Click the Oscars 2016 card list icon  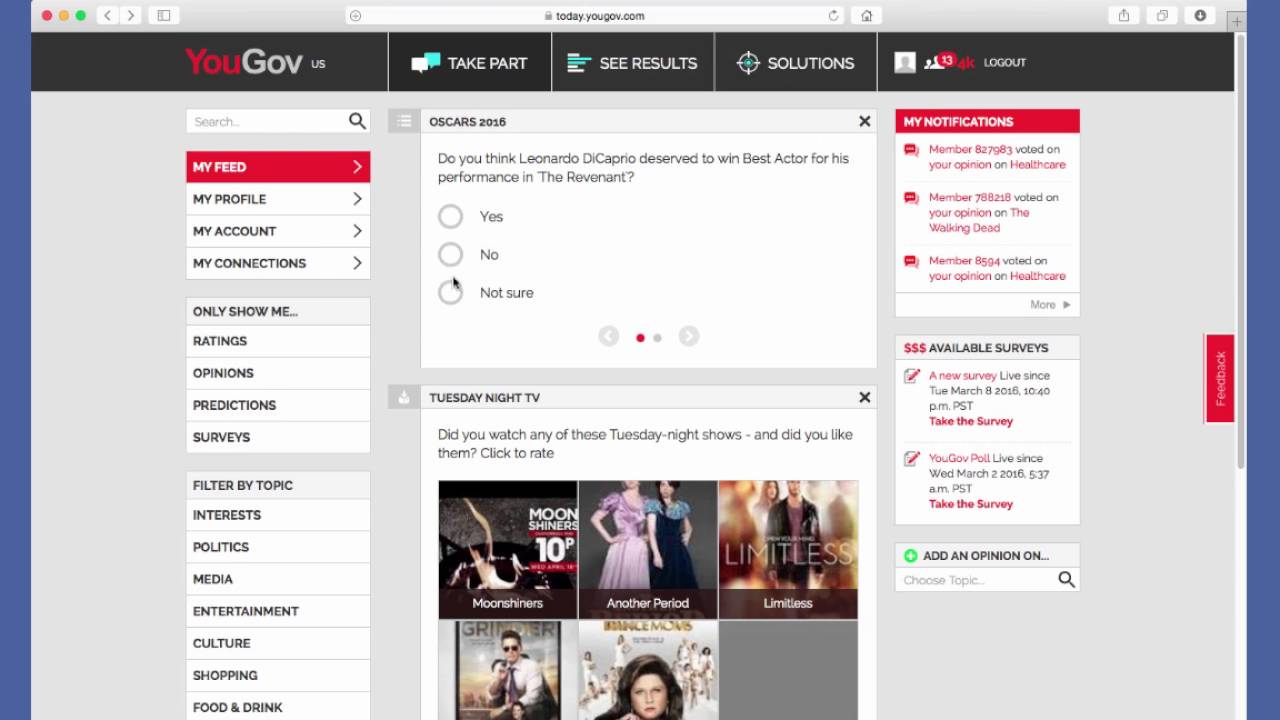(404, 121)
